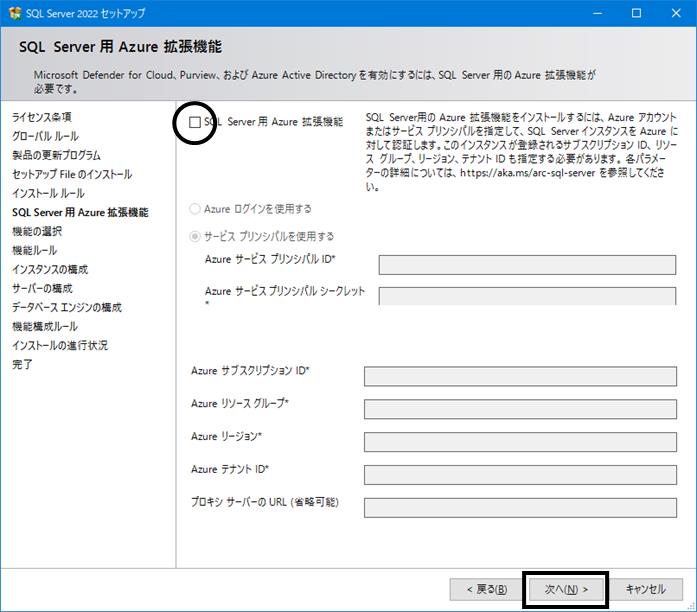Select ライセンス条項 step in sidebar
The image size is (697, 612).
pyautogui.click(x=42, y=117)
